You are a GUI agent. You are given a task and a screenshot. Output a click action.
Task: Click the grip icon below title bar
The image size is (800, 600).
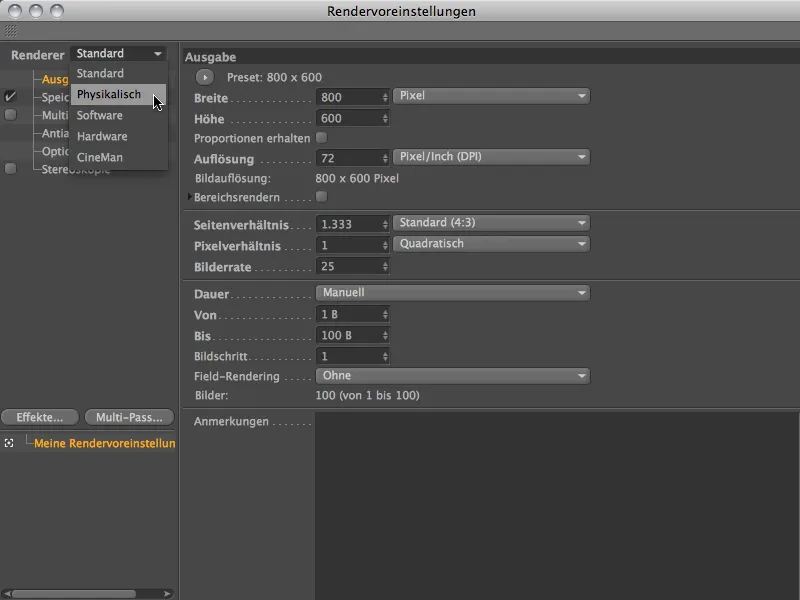click(11, 31)
